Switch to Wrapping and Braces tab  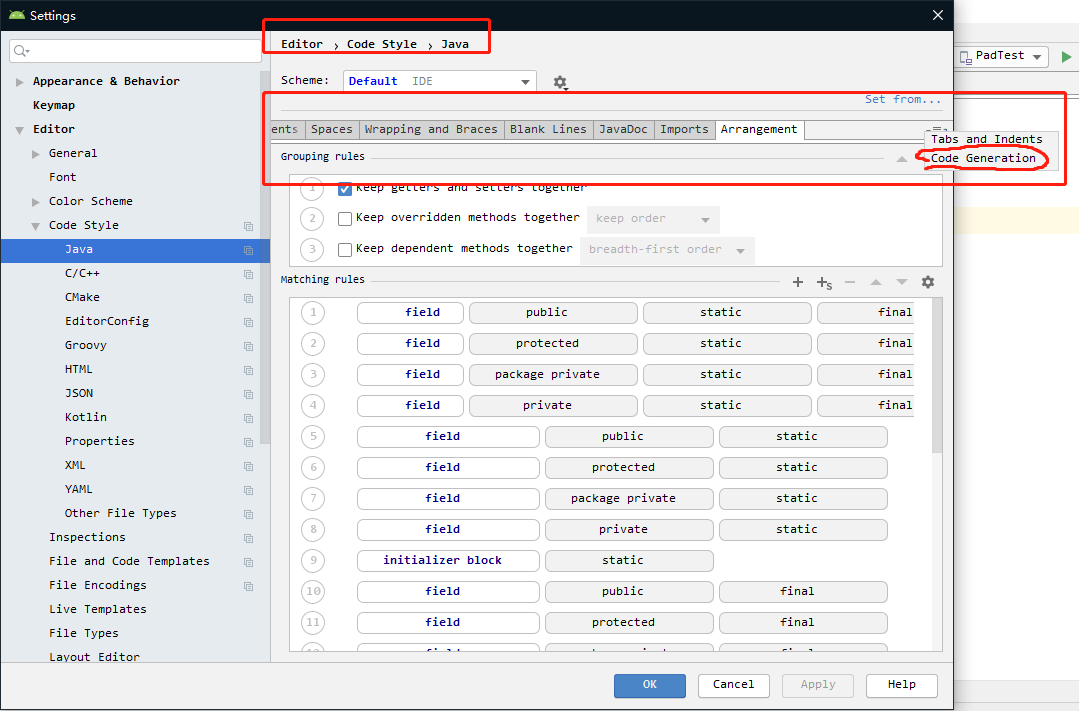click(x=431, y=129)
